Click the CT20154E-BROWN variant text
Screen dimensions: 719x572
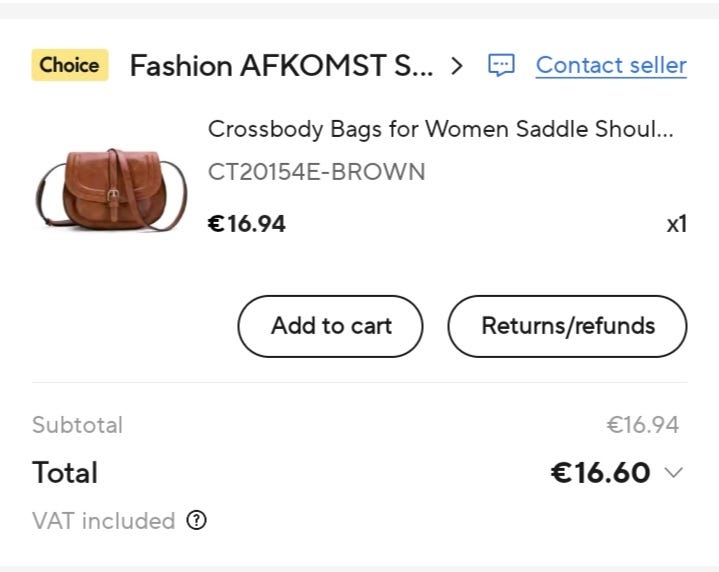(x=316, y=172)
